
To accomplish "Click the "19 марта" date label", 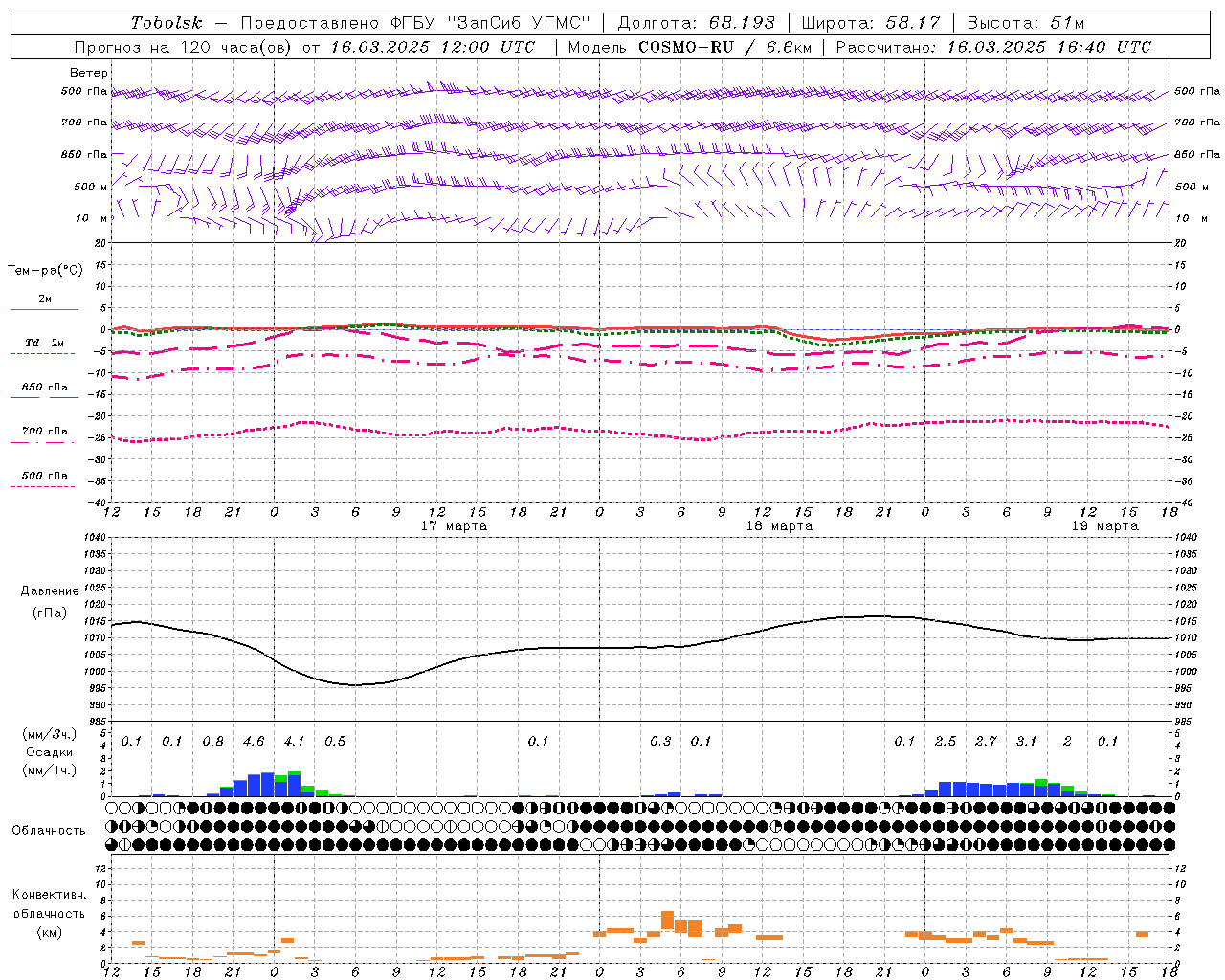I will pyautogui.click(x=1104, y=526).
